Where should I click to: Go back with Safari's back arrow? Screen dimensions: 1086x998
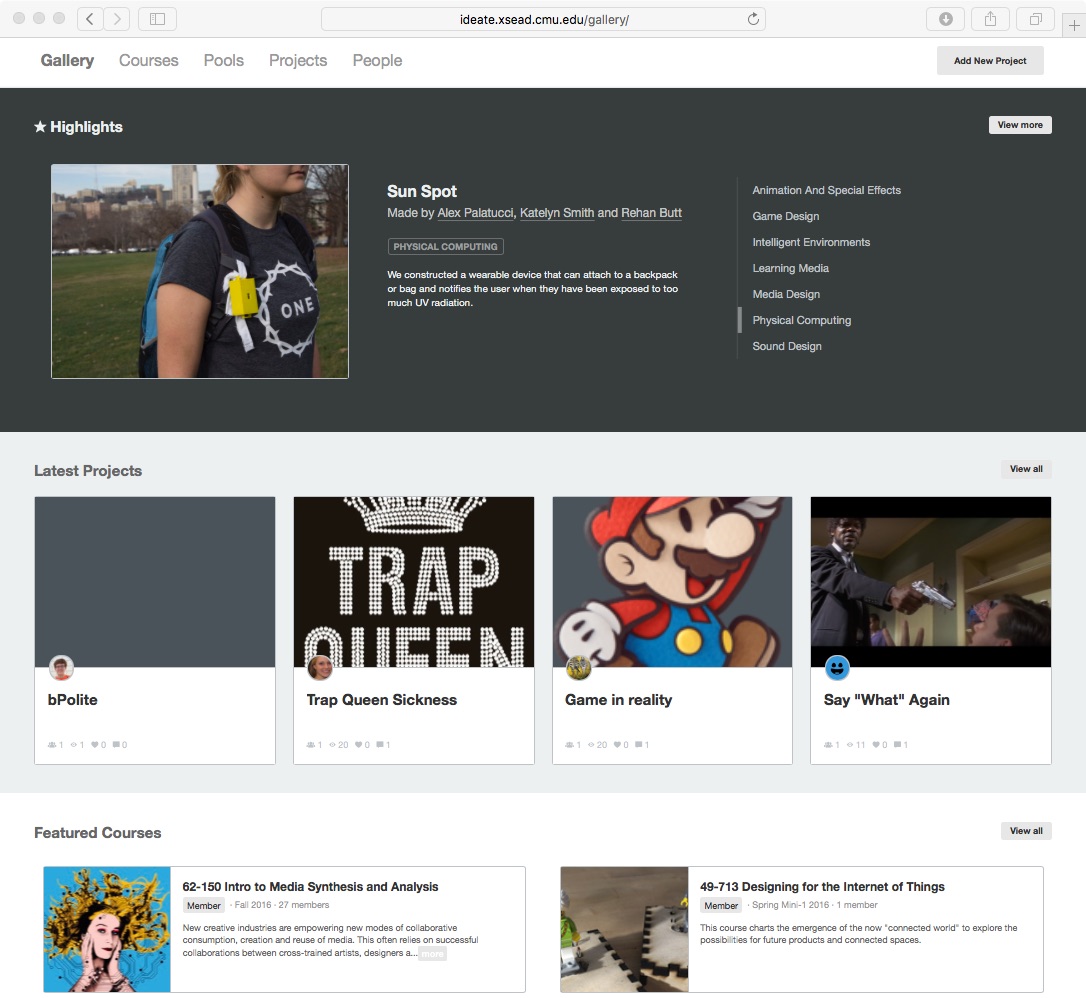90,19
